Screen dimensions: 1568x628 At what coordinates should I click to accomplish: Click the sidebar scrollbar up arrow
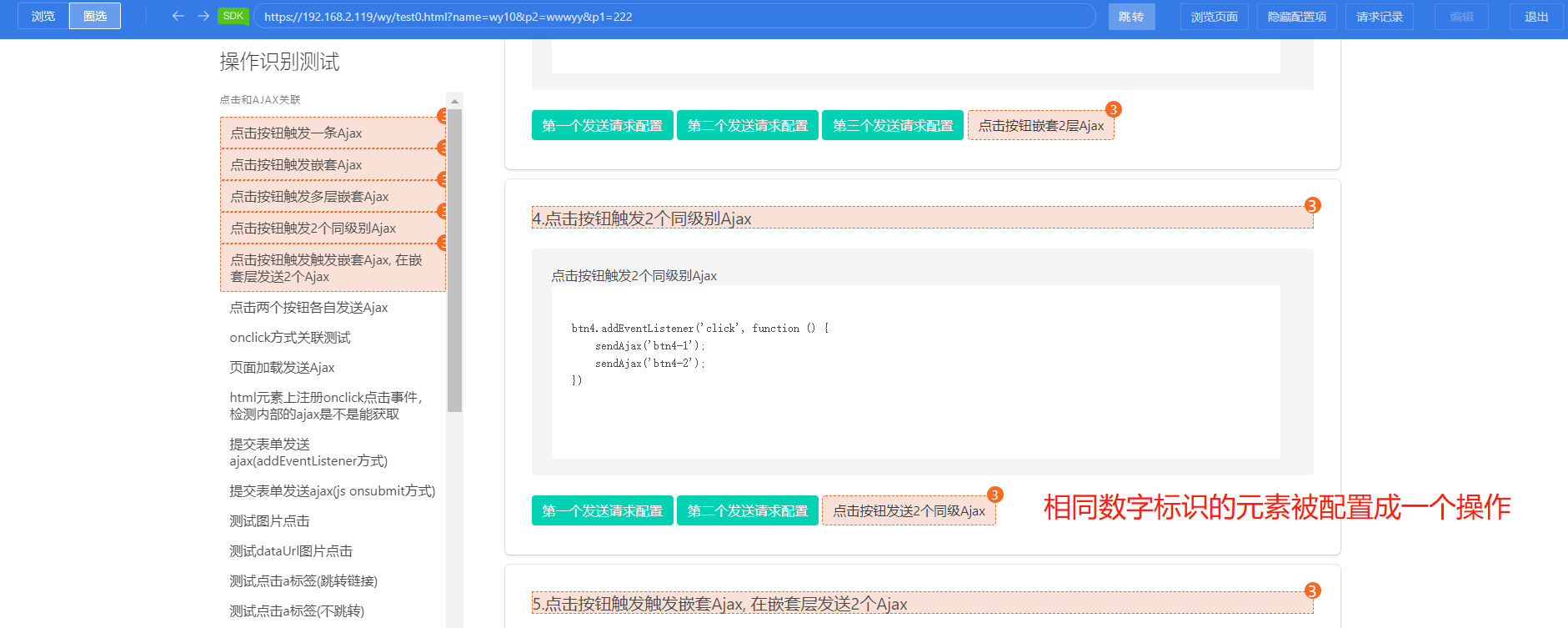pyautogui.click(x=454, y=101)
